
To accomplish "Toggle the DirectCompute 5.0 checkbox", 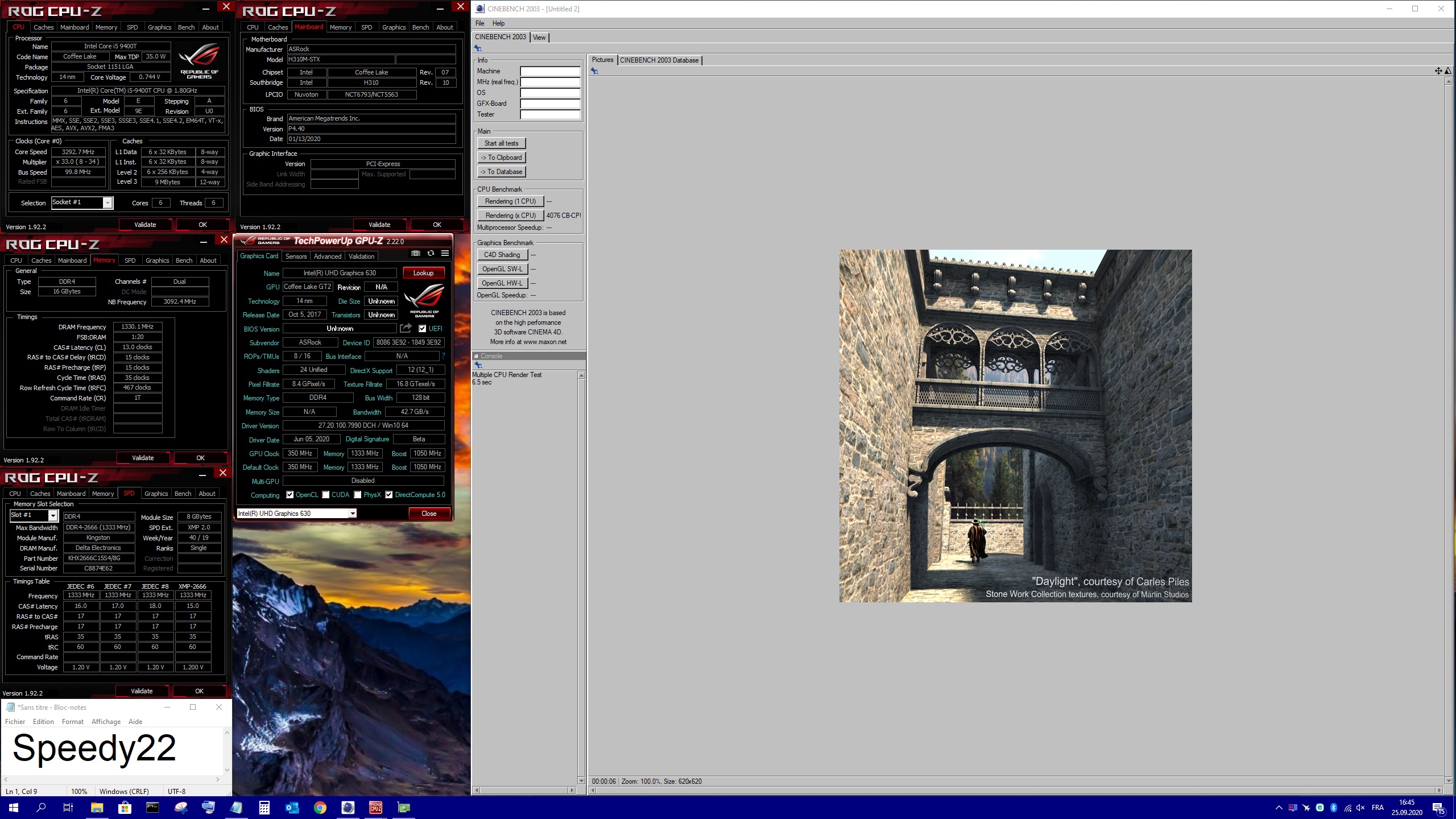I will point(388,494).
